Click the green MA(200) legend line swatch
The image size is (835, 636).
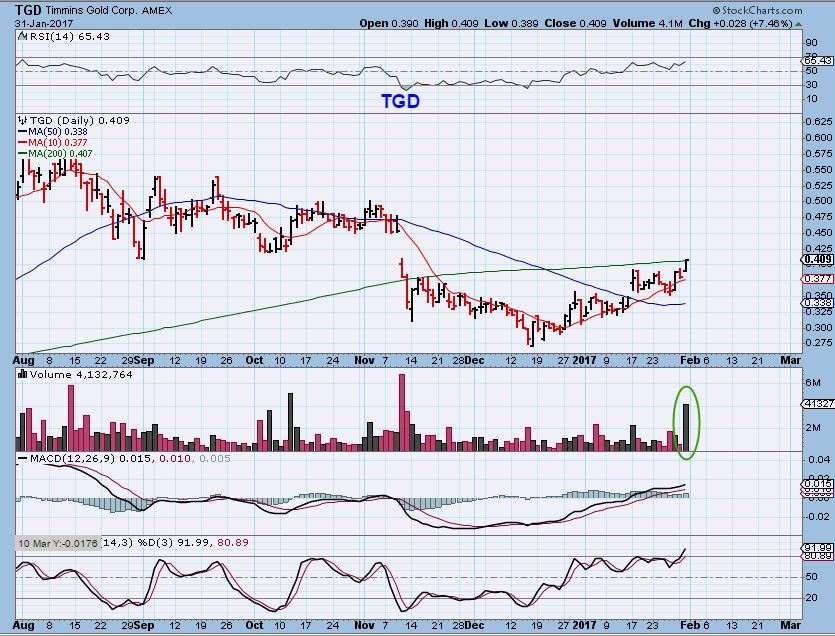[x=22, y=153]
